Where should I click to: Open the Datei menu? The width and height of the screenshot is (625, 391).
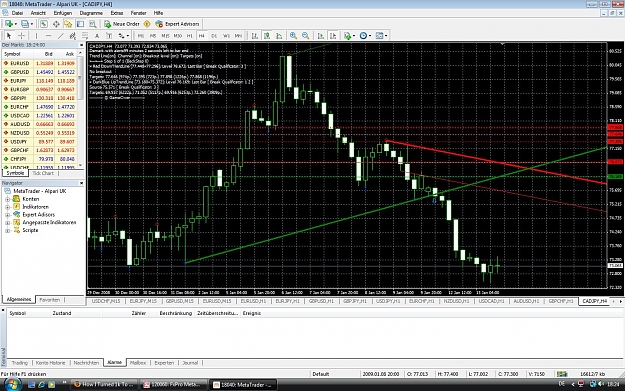[17, 13]
